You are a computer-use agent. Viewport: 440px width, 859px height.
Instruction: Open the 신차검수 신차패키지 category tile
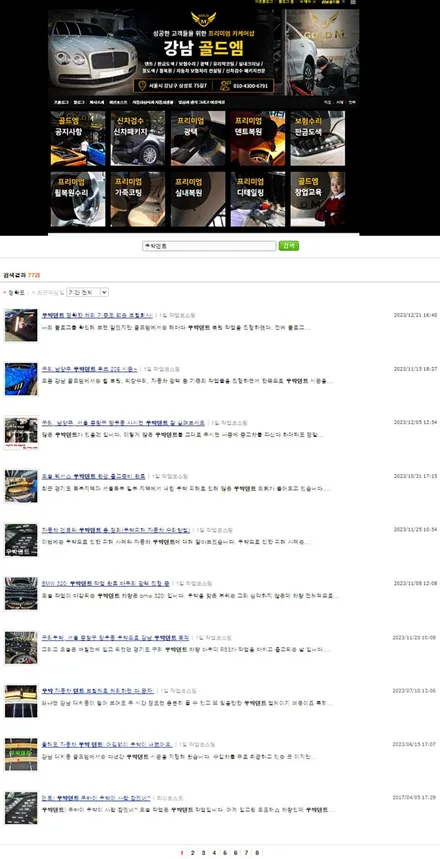click(138, 139)
